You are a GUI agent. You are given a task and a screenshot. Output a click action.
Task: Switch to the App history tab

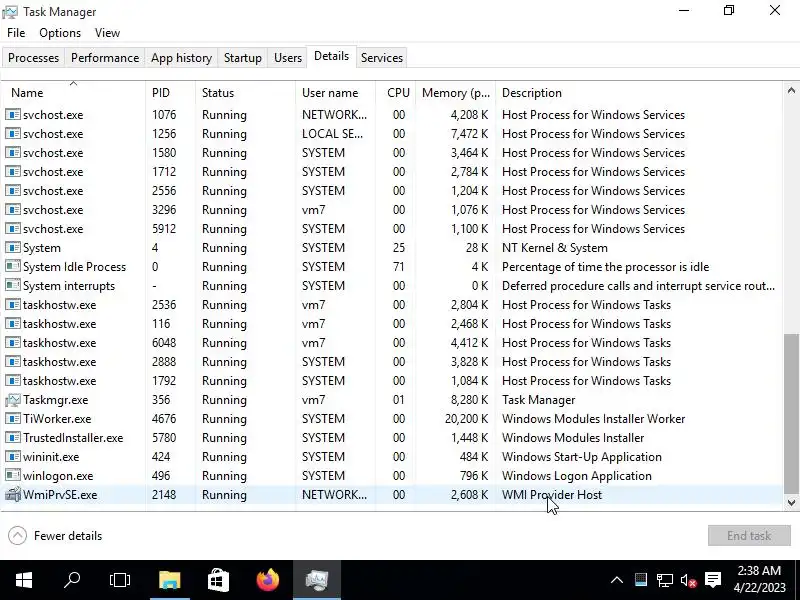pyautogui.click(x=181, y=58)
